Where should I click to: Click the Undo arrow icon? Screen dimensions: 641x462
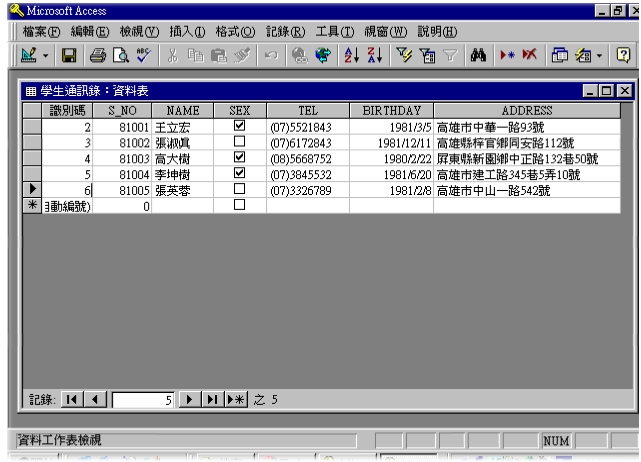click(271, 55)
